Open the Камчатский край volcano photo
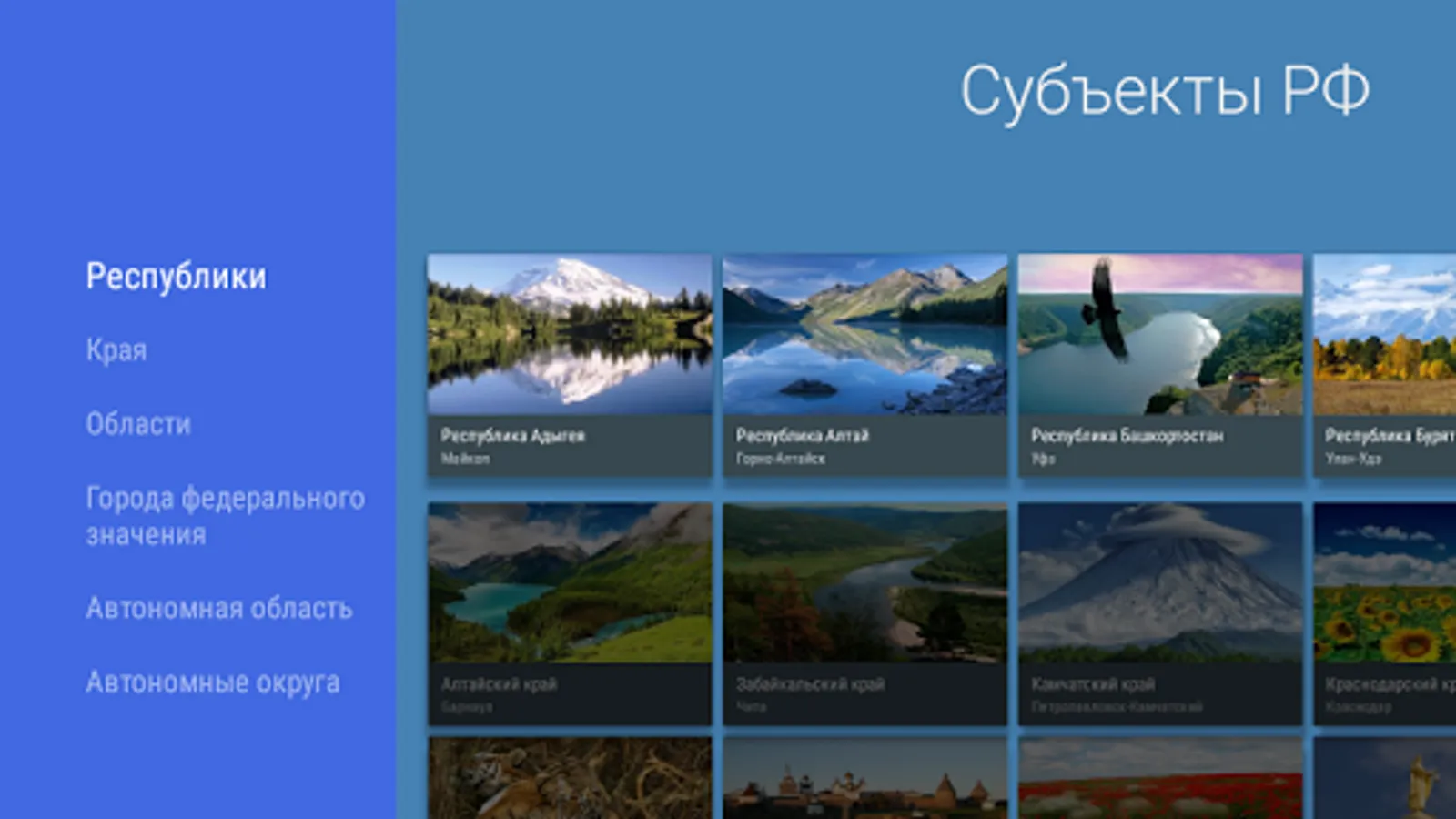1456x819 pixels. [1160, 582]
